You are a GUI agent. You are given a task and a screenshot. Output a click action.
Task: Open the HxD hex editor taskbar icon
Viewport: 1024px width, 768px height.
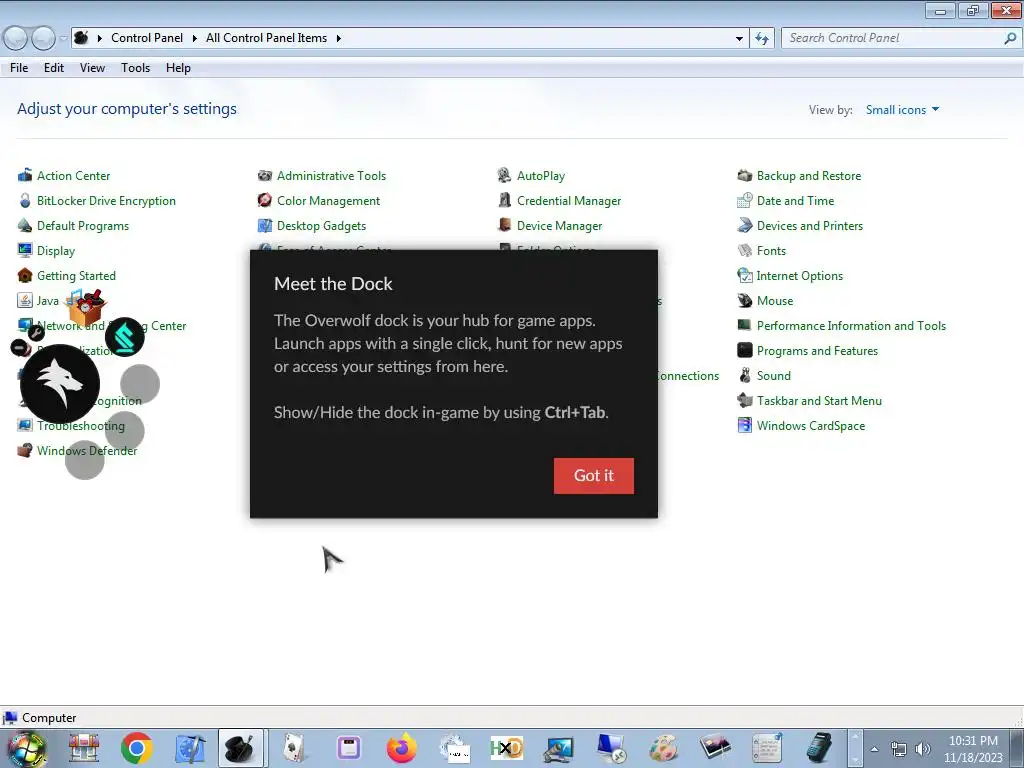point(507,748)
